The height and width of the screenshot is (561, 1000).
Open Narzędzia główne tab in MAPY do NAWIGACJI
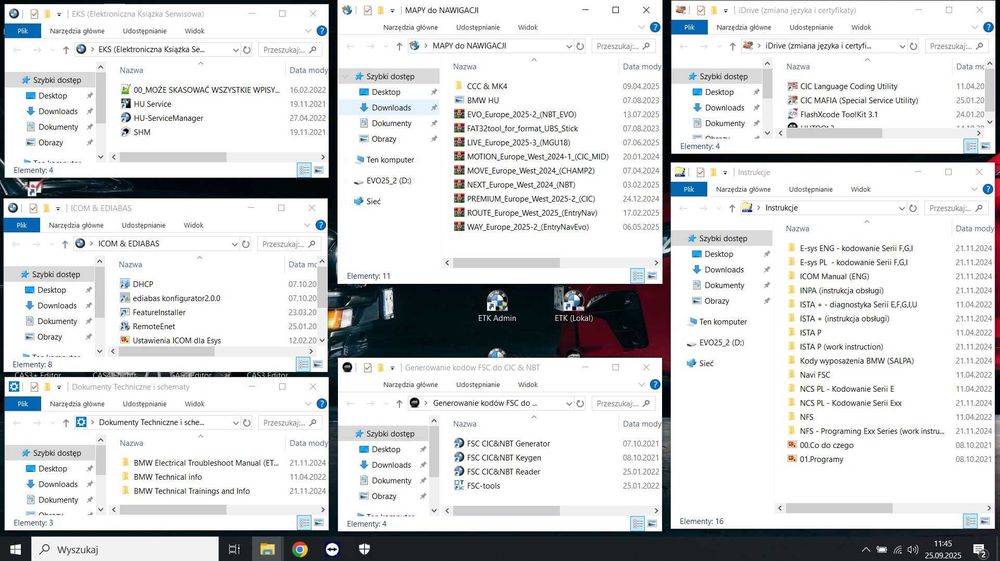[410, 27]
